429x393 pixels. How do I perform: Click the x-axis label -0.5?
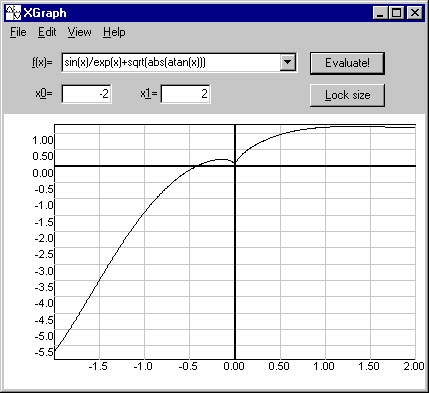(188, 366)
